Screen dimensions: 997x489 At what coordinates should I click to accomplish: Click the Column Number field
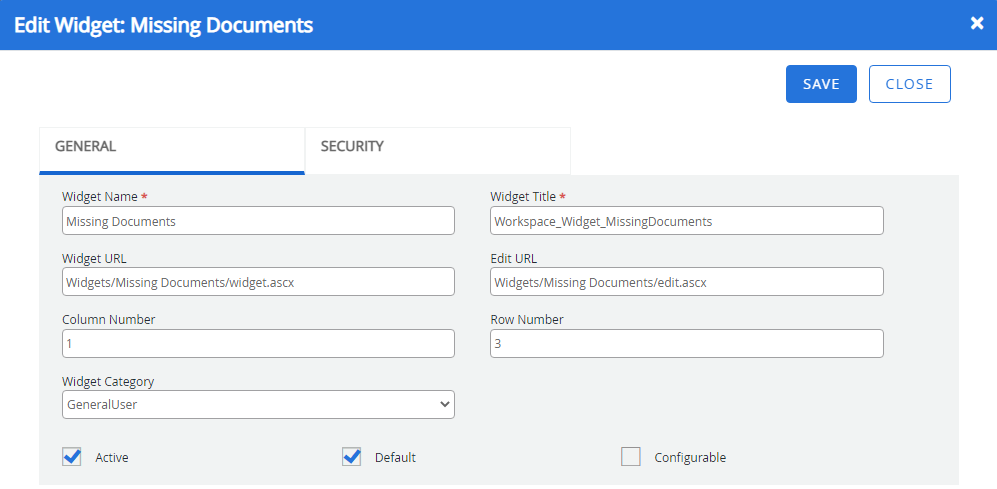258,344
